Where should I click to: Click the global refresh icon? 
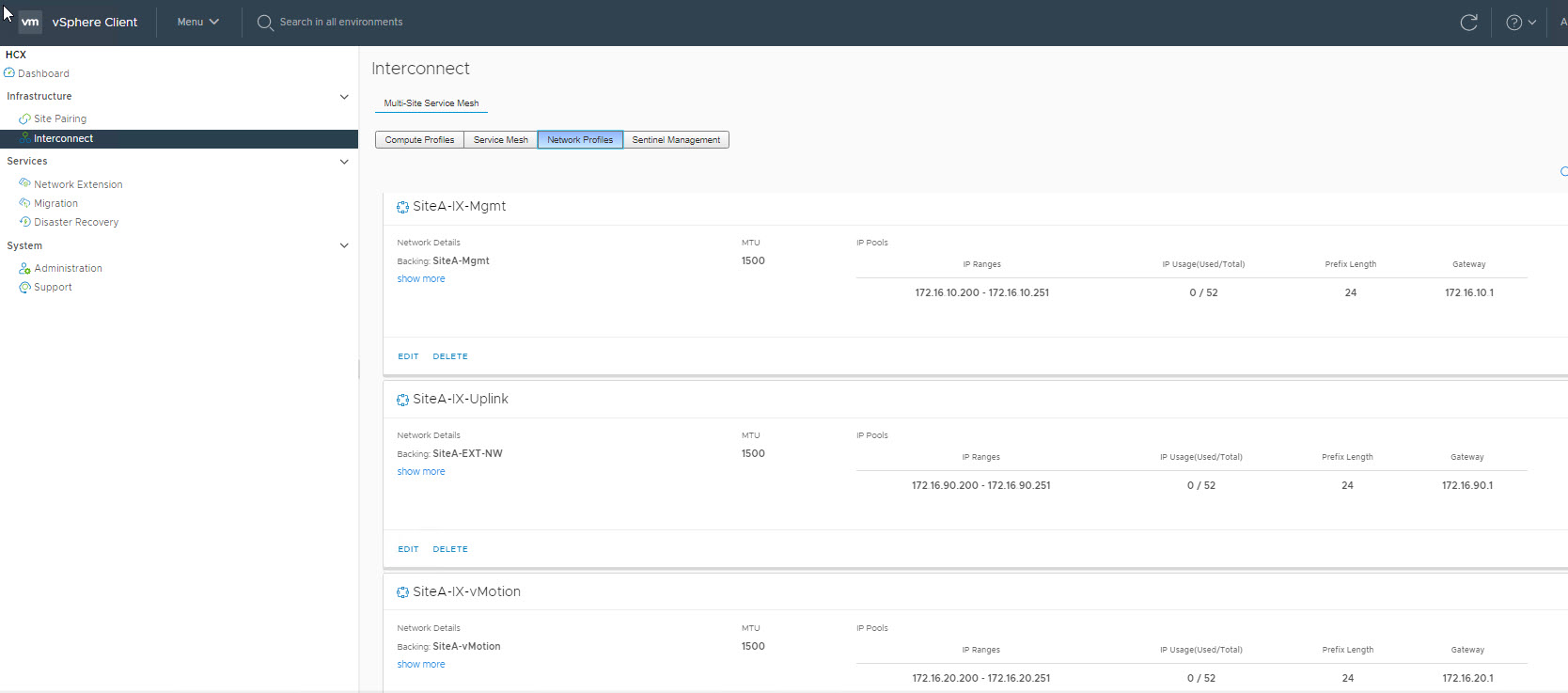1468,23
